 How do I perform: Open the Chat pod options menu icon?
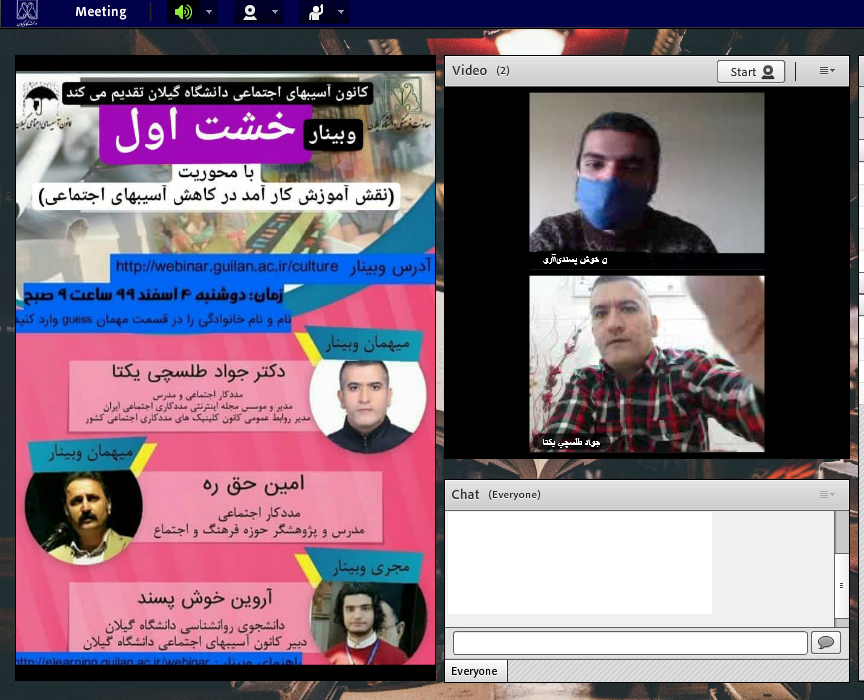pos(826,494)
